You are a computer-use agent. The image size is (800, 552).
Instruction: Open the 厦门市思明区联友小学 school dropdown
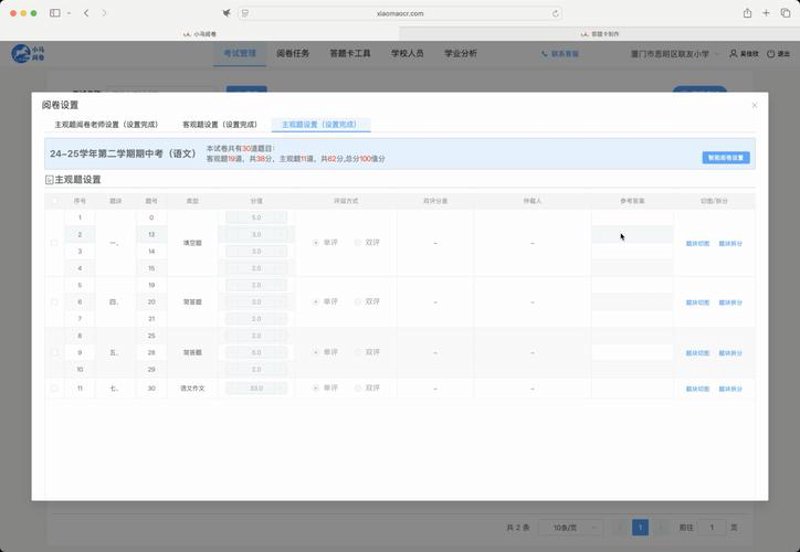(x=674, y=54)
